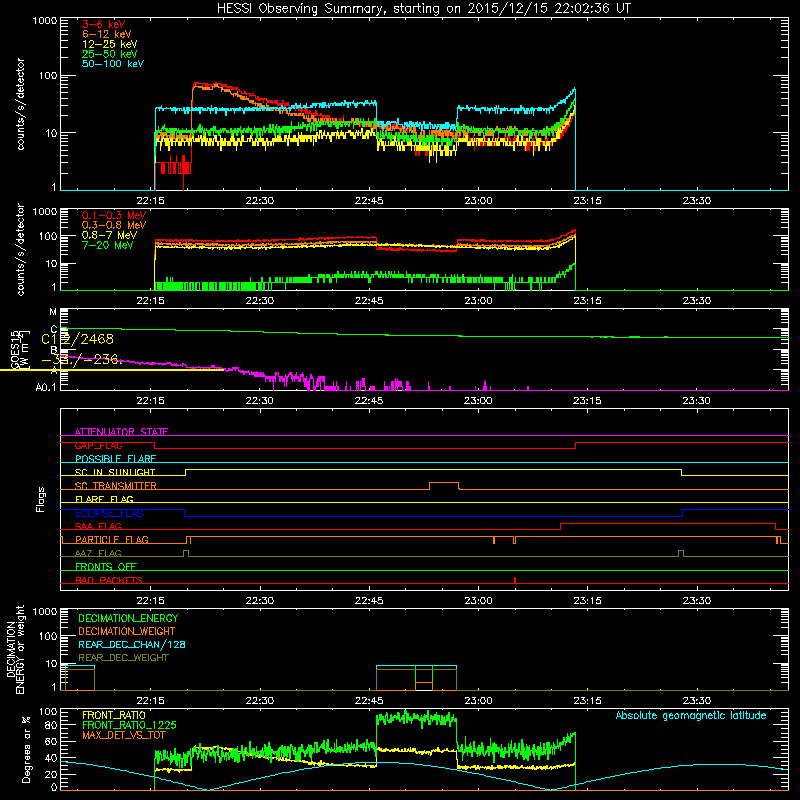
Task: Click the DECIMATION_WEIGHT legend label
Action: point(127,631)
